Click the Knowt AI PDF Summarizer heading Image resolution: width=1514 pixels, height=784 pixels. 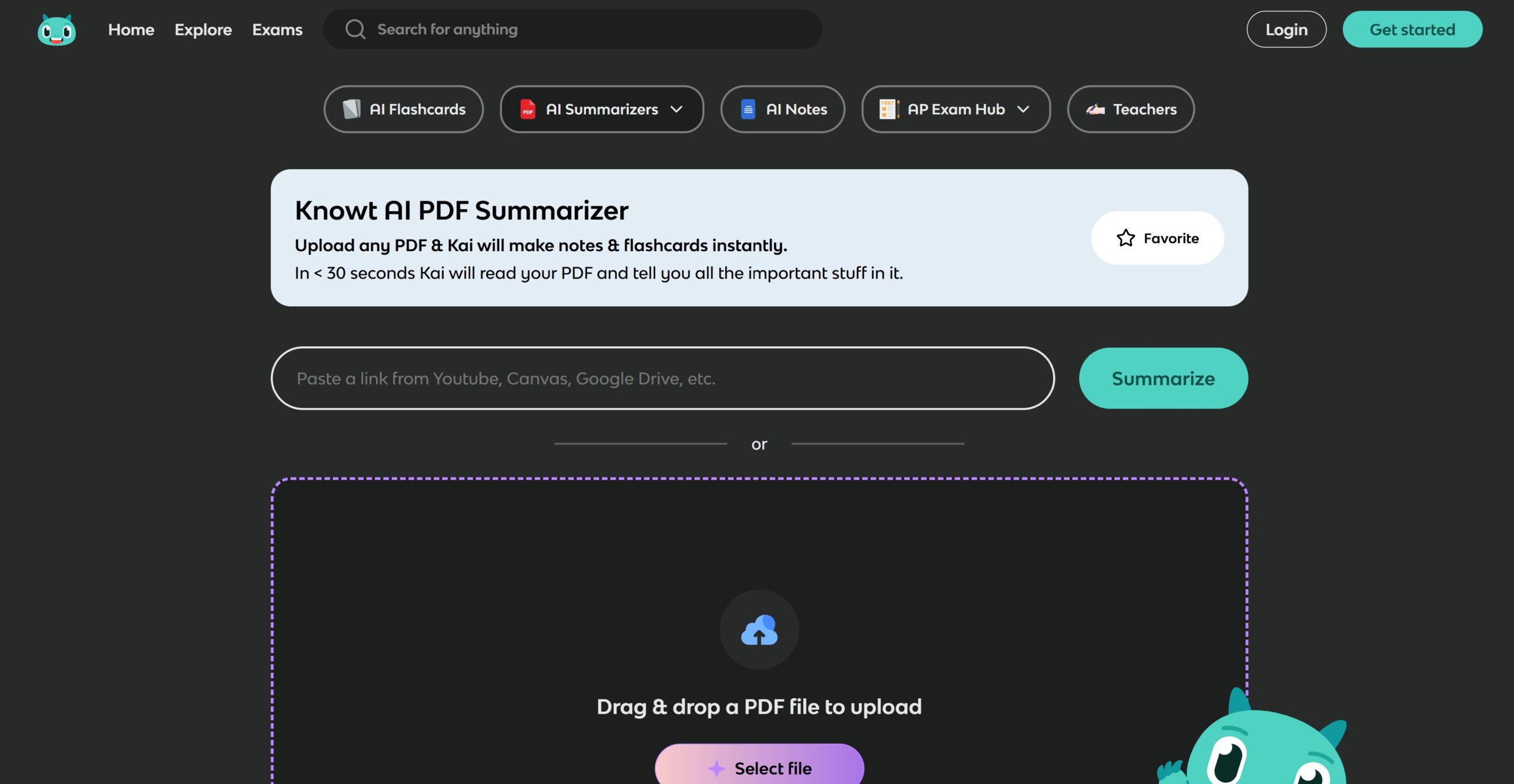461,210
